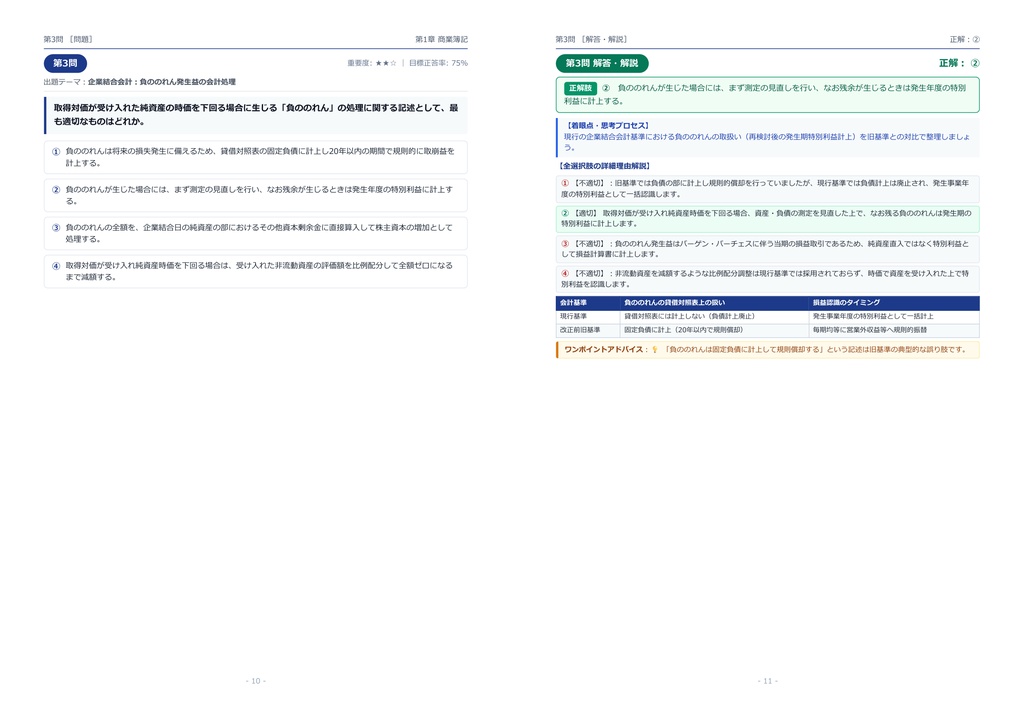Click the small 正解:② in the right page header
1024x724 pixels.
965,40
